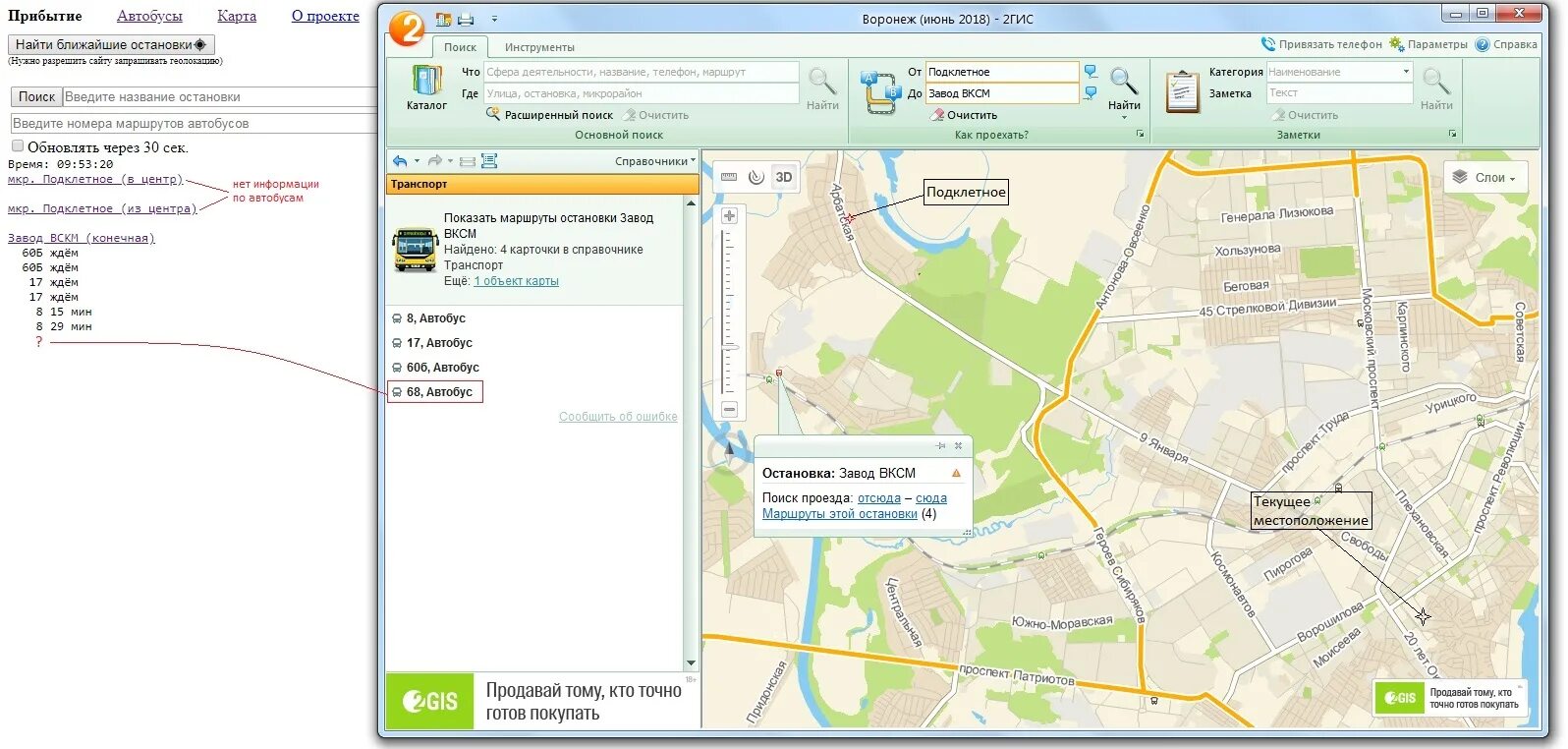1568x749 pixels.
Task: Click the Найти magnifier in Заметки group
Action: pos(1435,87)
